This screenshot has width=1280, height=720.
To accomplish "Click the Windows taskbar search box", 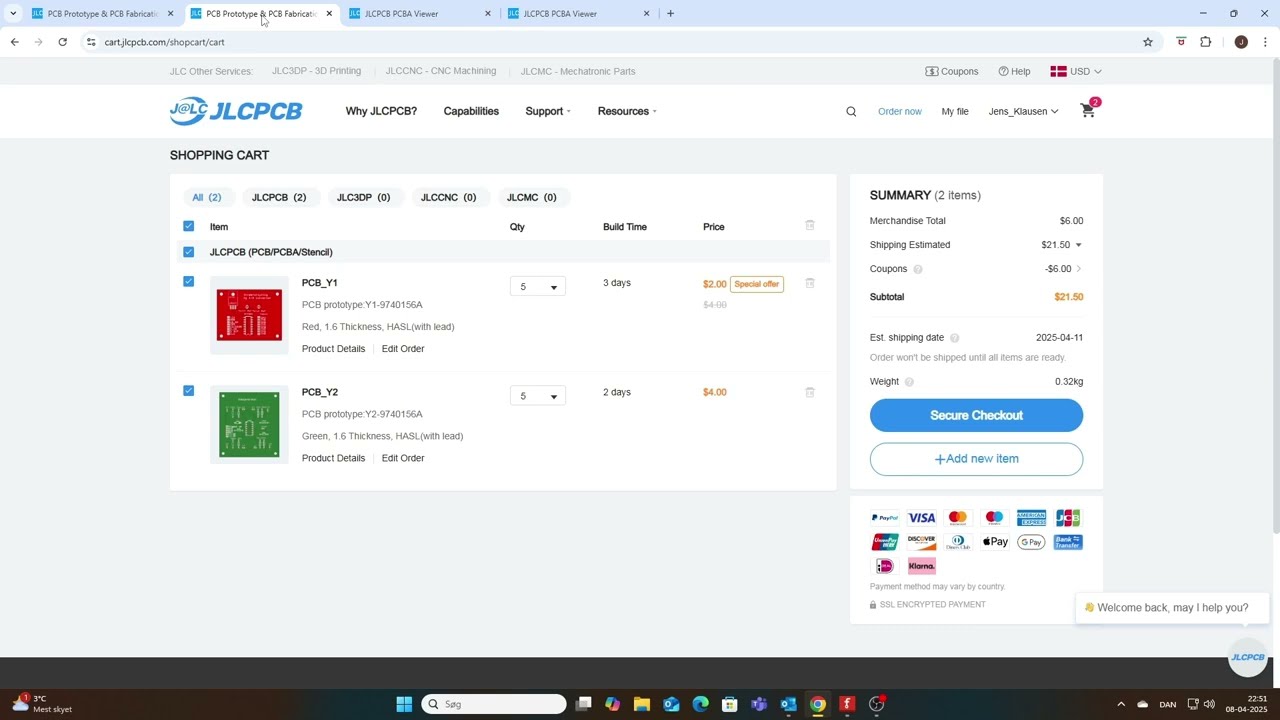I will [494, 704].
